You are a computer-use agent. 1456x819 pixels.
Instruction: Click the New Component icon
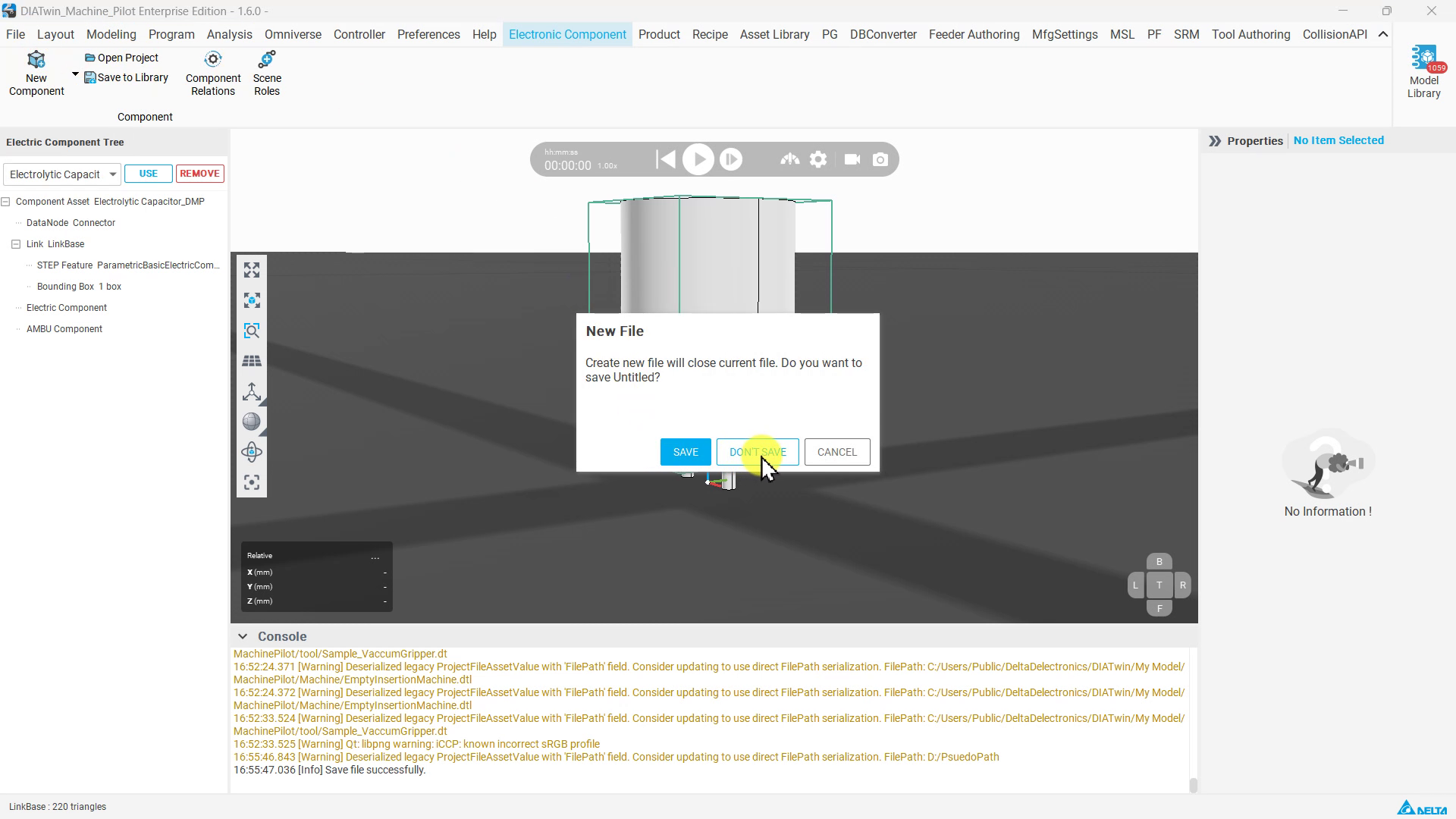click(x=36, y=74)
